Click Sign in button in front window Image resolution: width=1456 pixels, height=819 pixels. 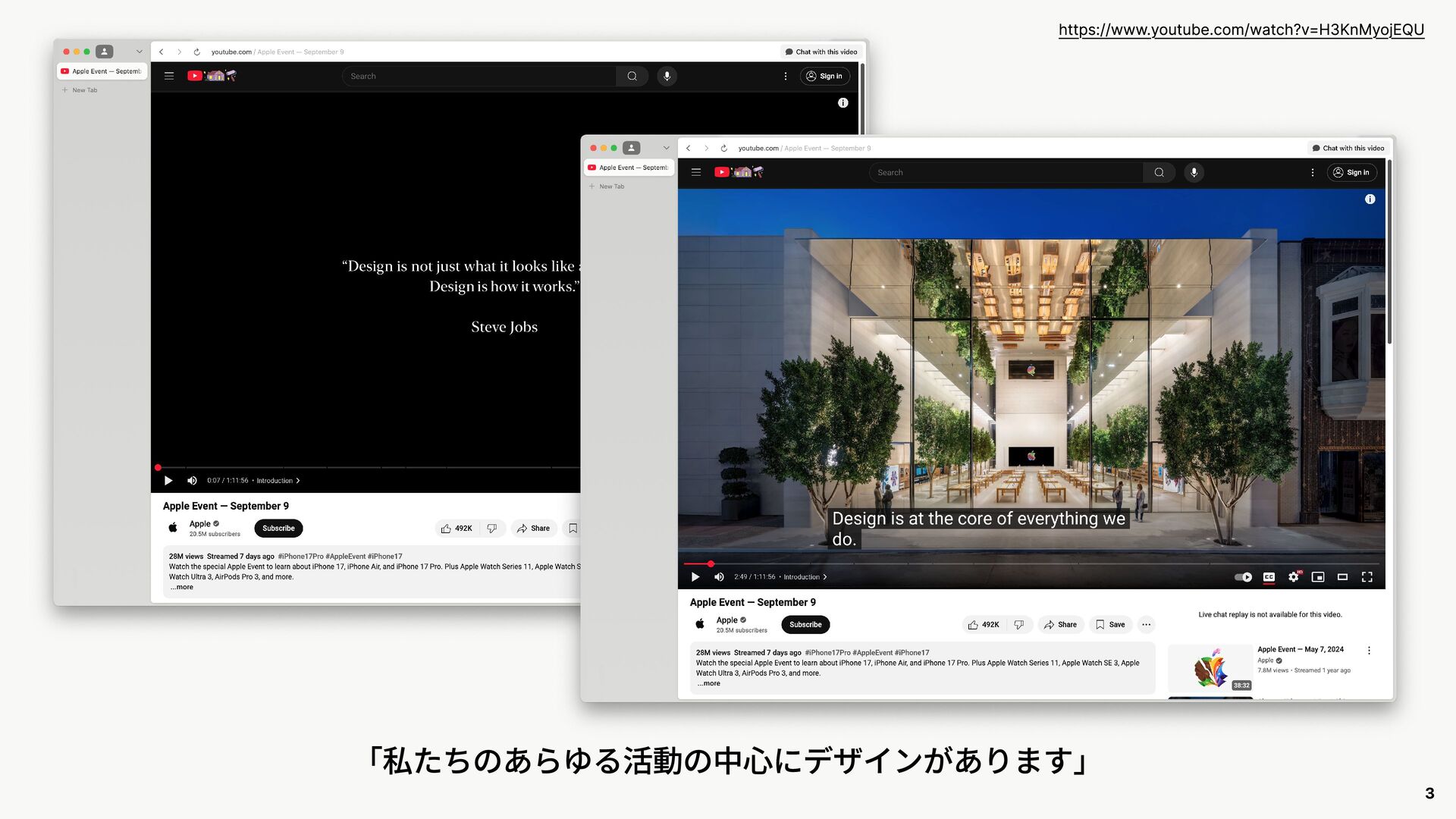click(x=1351, y=172)
